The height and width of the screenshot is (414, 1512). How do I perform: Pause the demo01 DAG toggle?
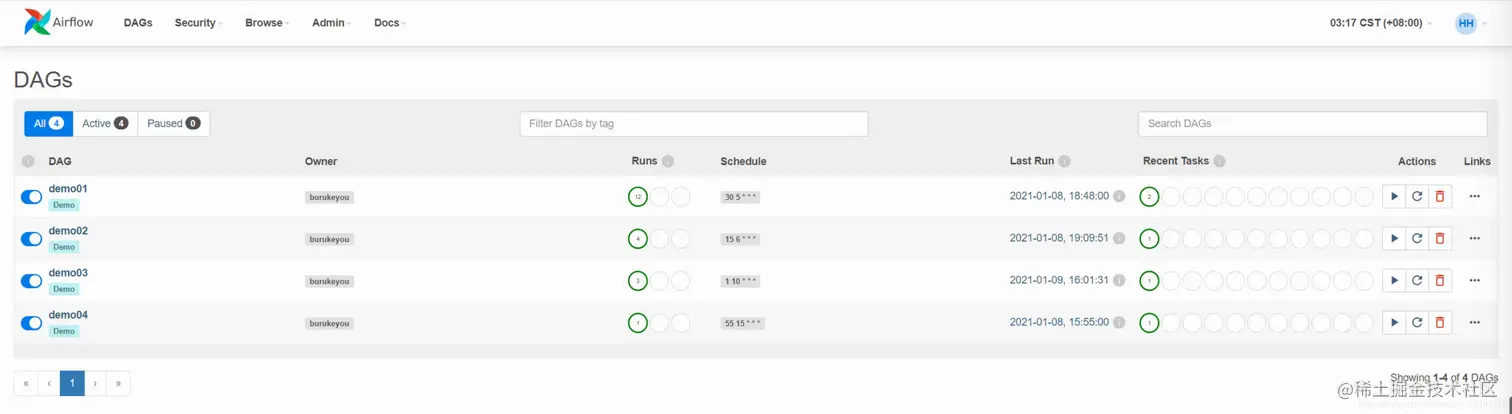click(x=31, y=197)
